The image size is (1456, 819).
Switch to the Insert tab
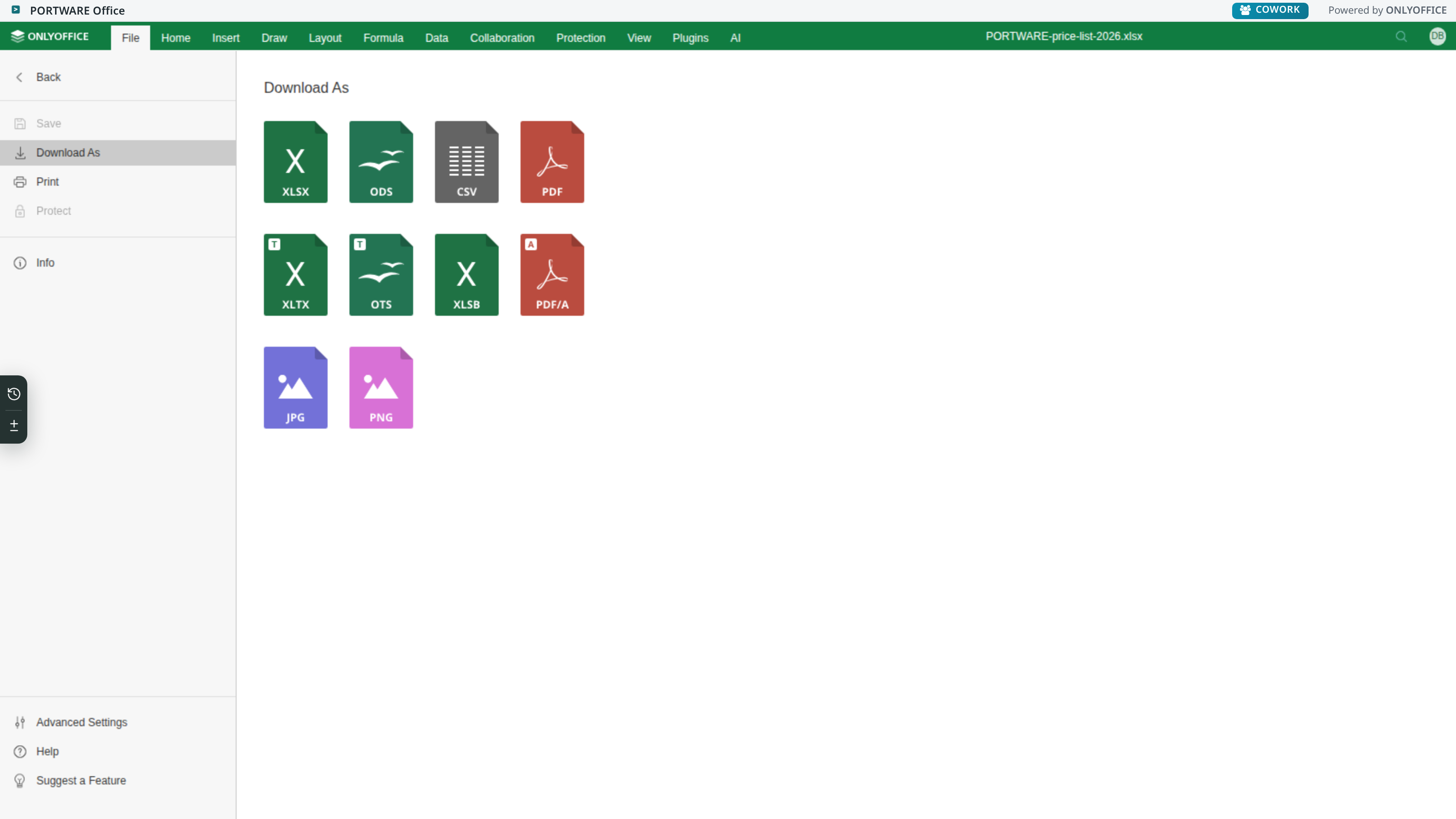(226, 38)
